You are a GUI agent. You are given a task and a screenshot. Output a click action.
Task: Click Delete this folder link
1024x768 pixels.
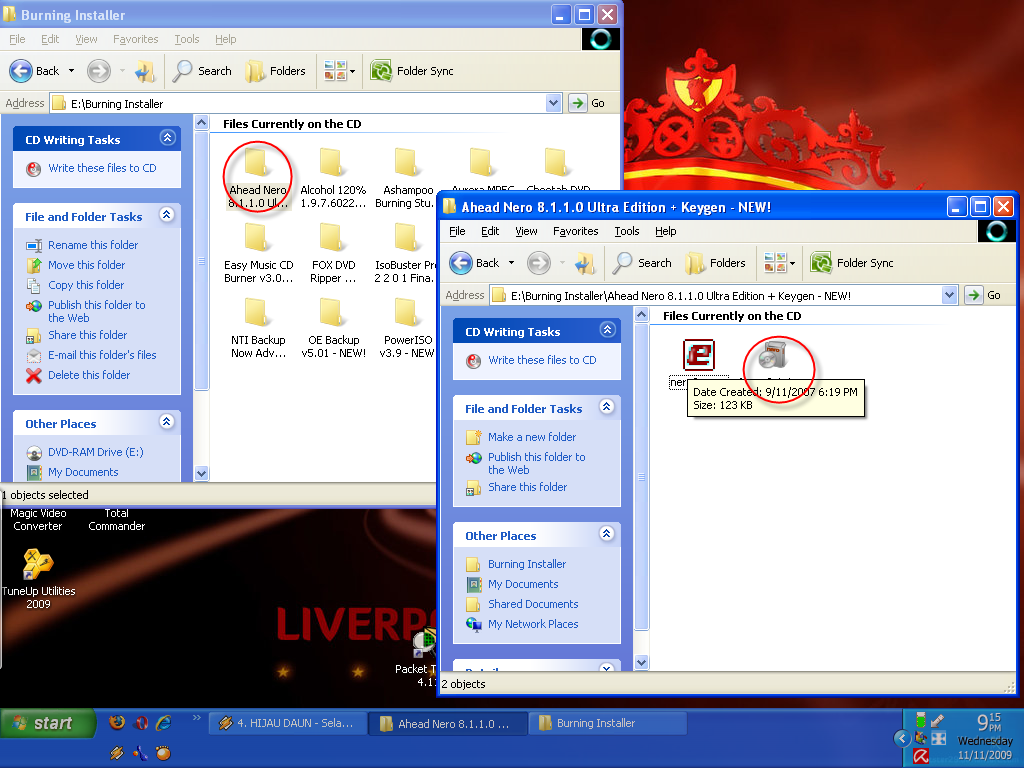pos(89,375)
